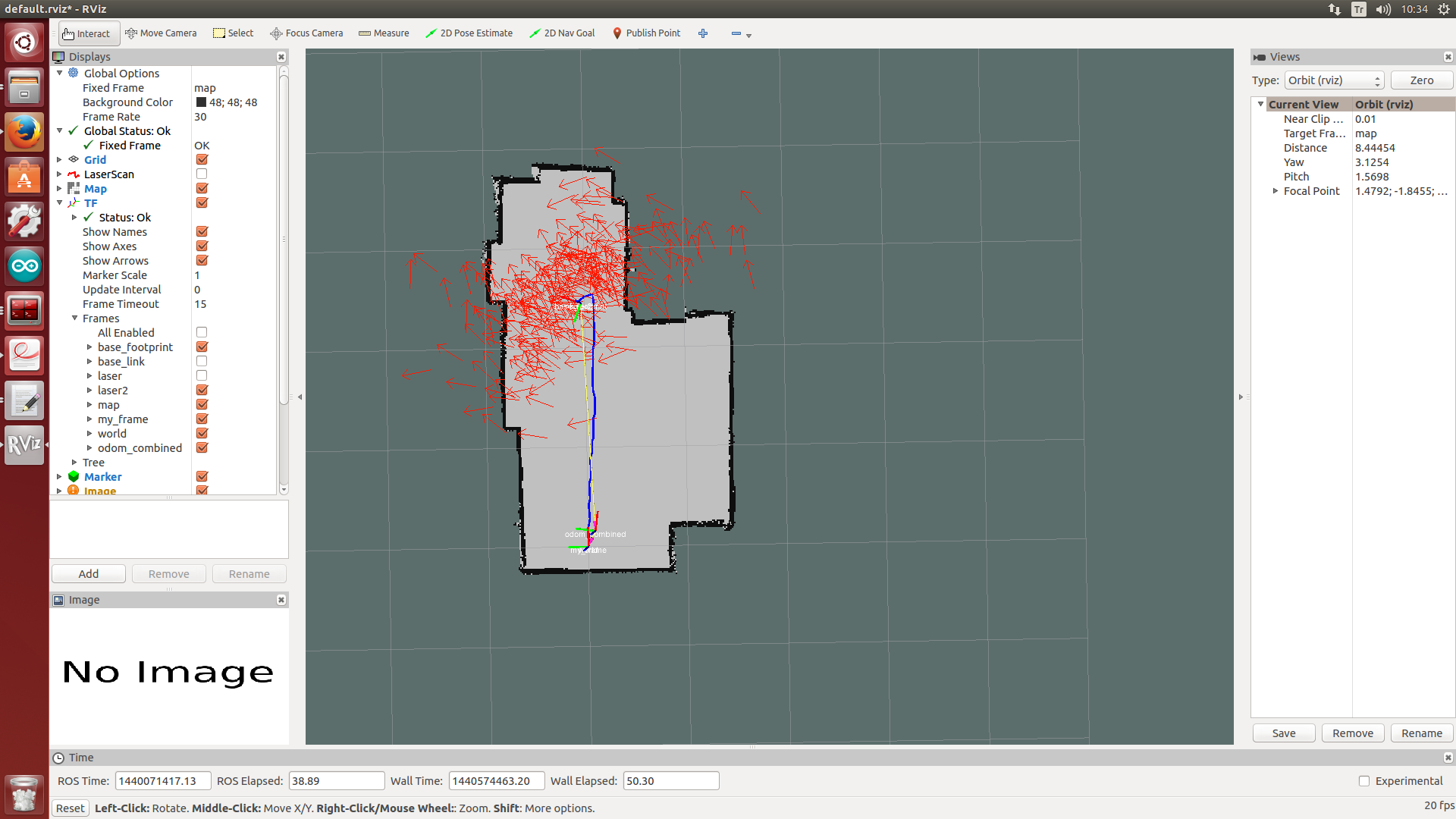Click Rename button in Views panel
This screenshot has height=819, width=1456.
[1422, 733]
